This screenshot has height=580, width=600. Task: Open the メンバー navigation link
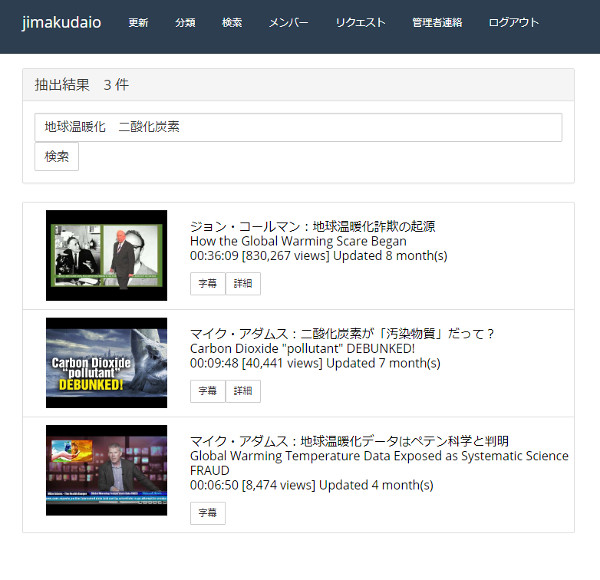288,23
